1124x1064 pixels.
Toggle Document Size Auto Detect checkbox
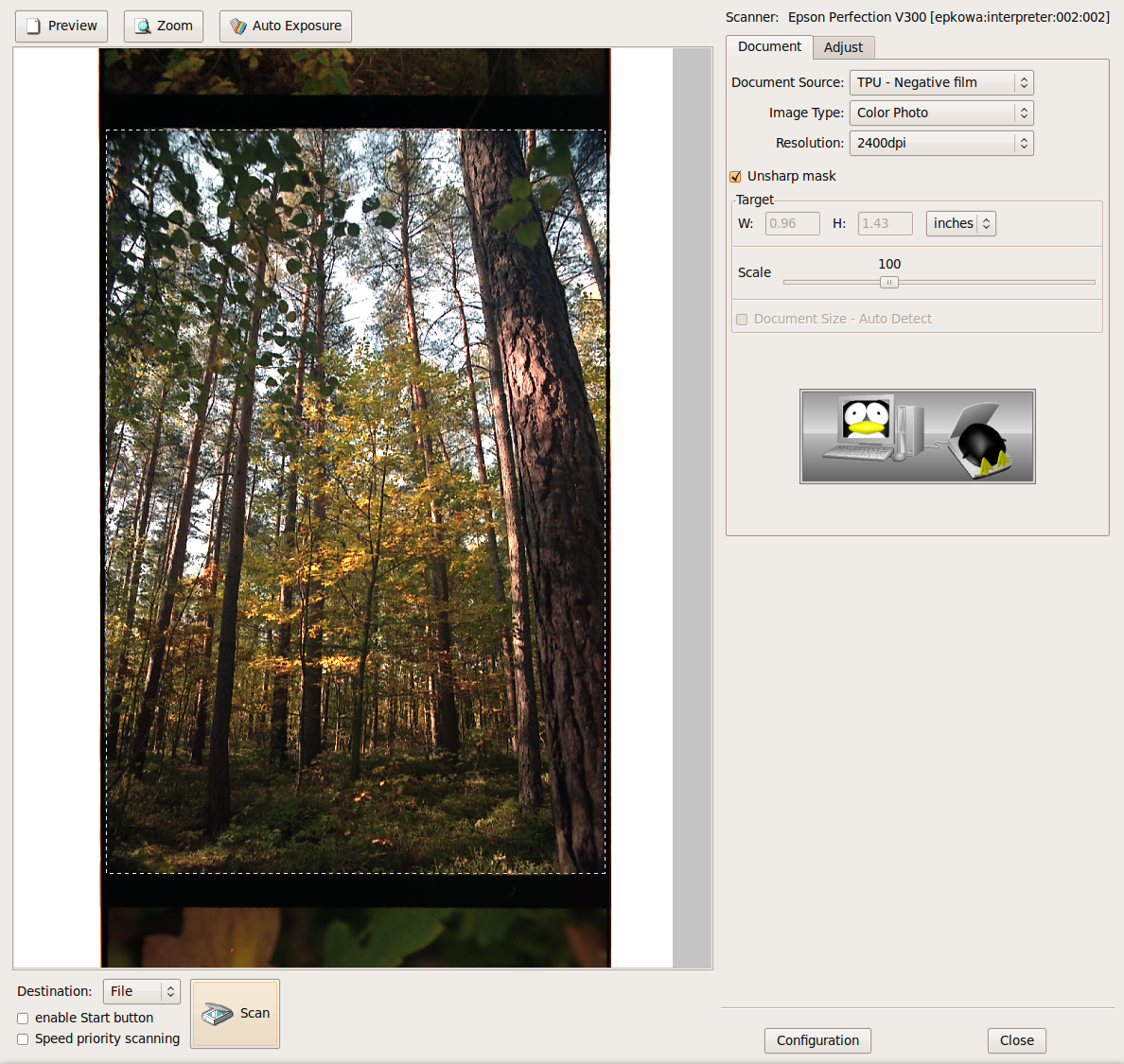coord(742,320)
